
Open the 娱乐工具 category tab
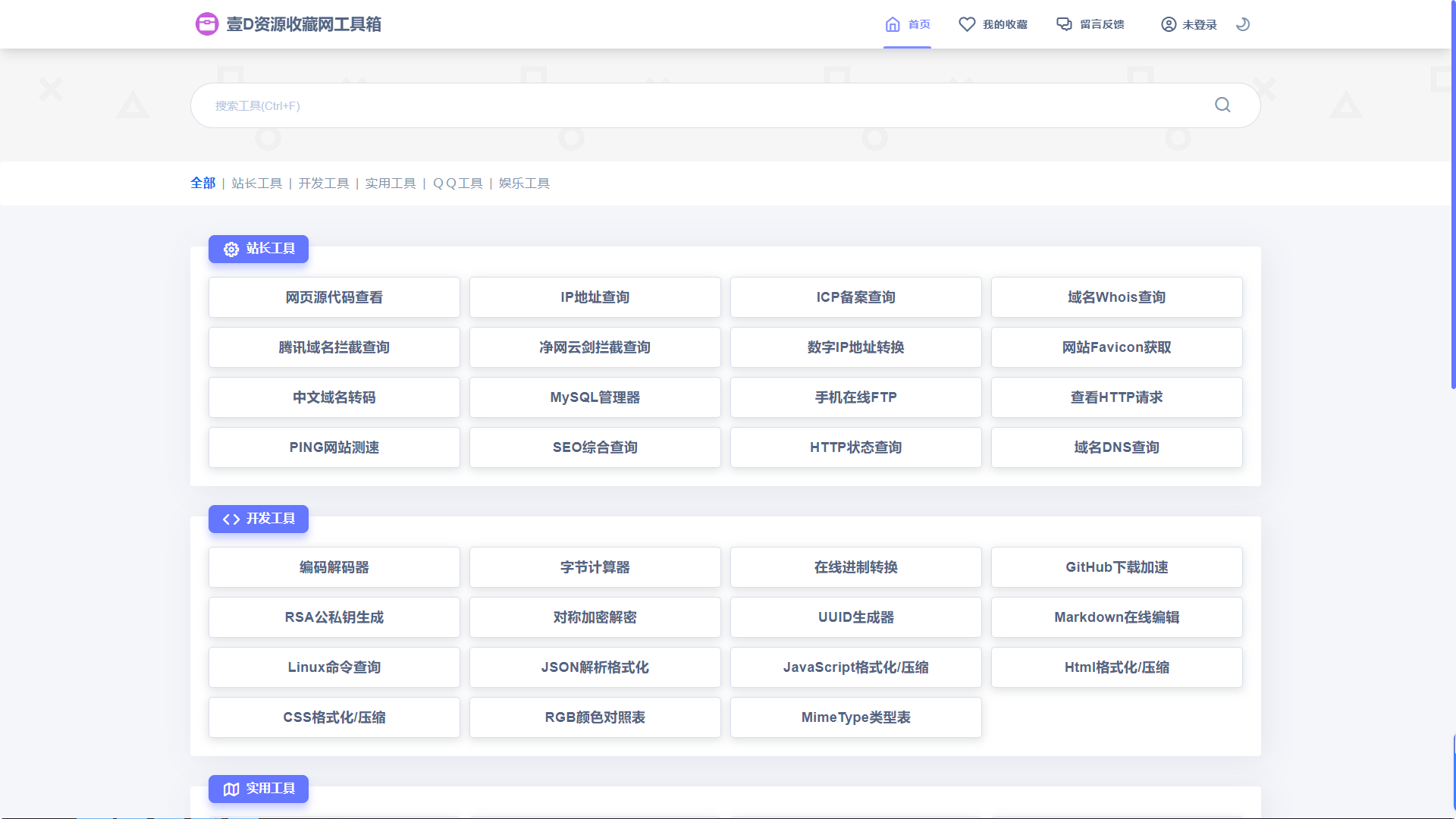[x=524, y=183]
